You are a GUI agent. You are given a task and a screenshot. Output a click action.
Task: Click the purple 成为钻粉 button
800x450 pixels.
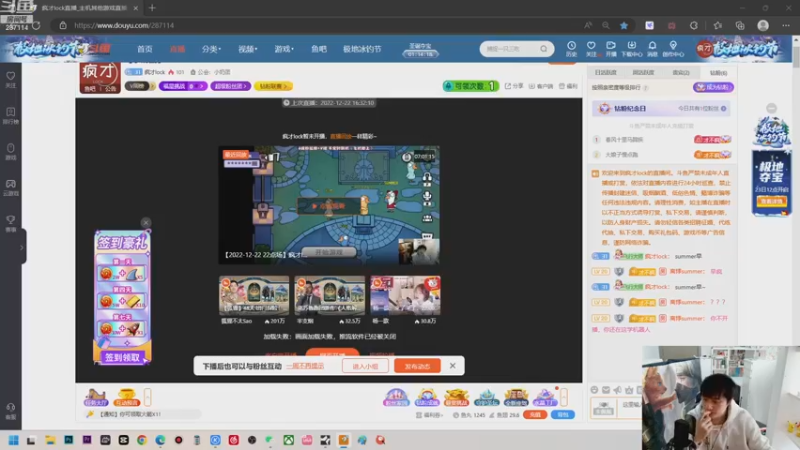click(713, 87)
